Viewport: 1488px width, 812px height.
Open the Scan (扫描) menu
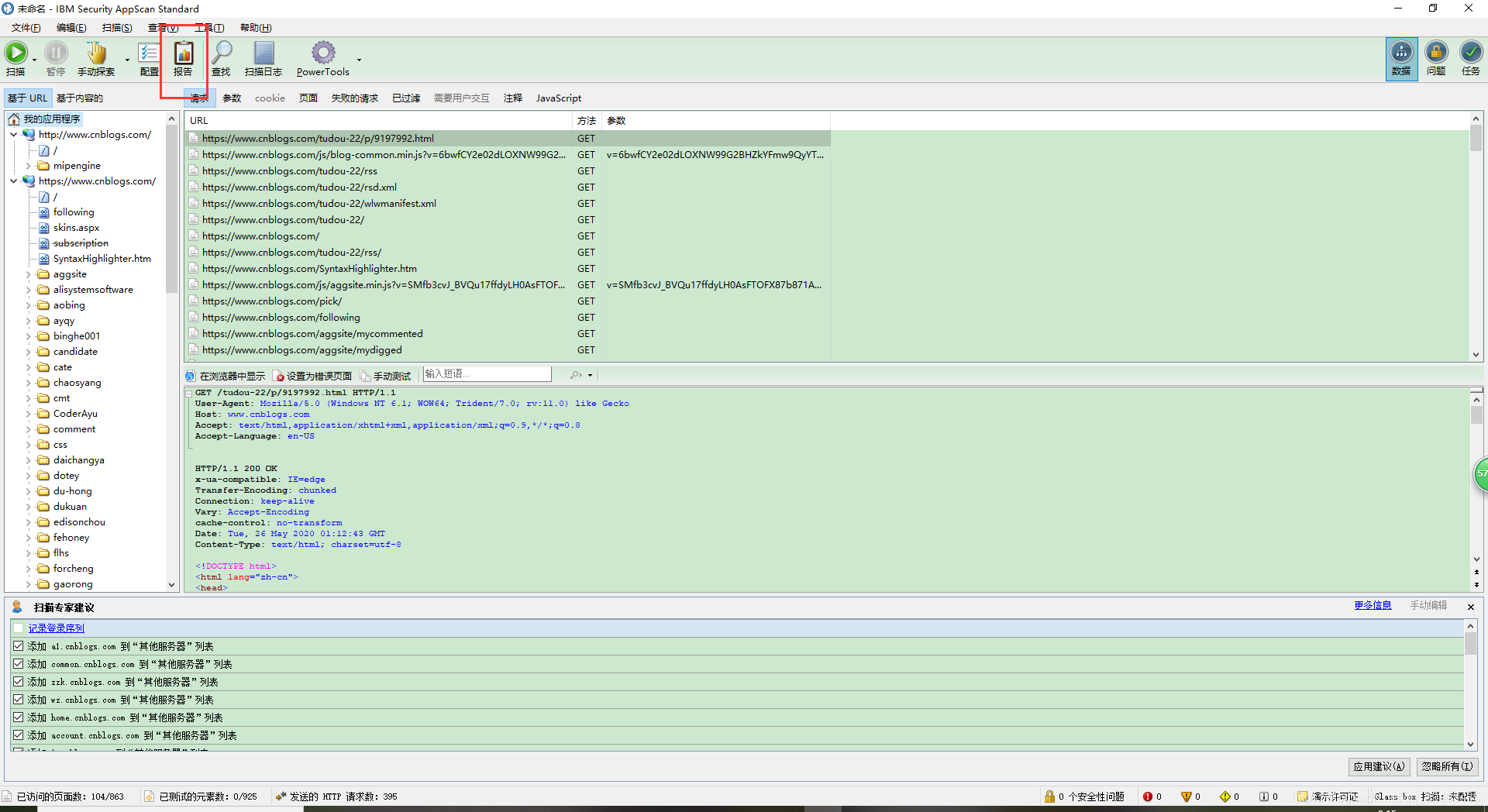[117, 27]
